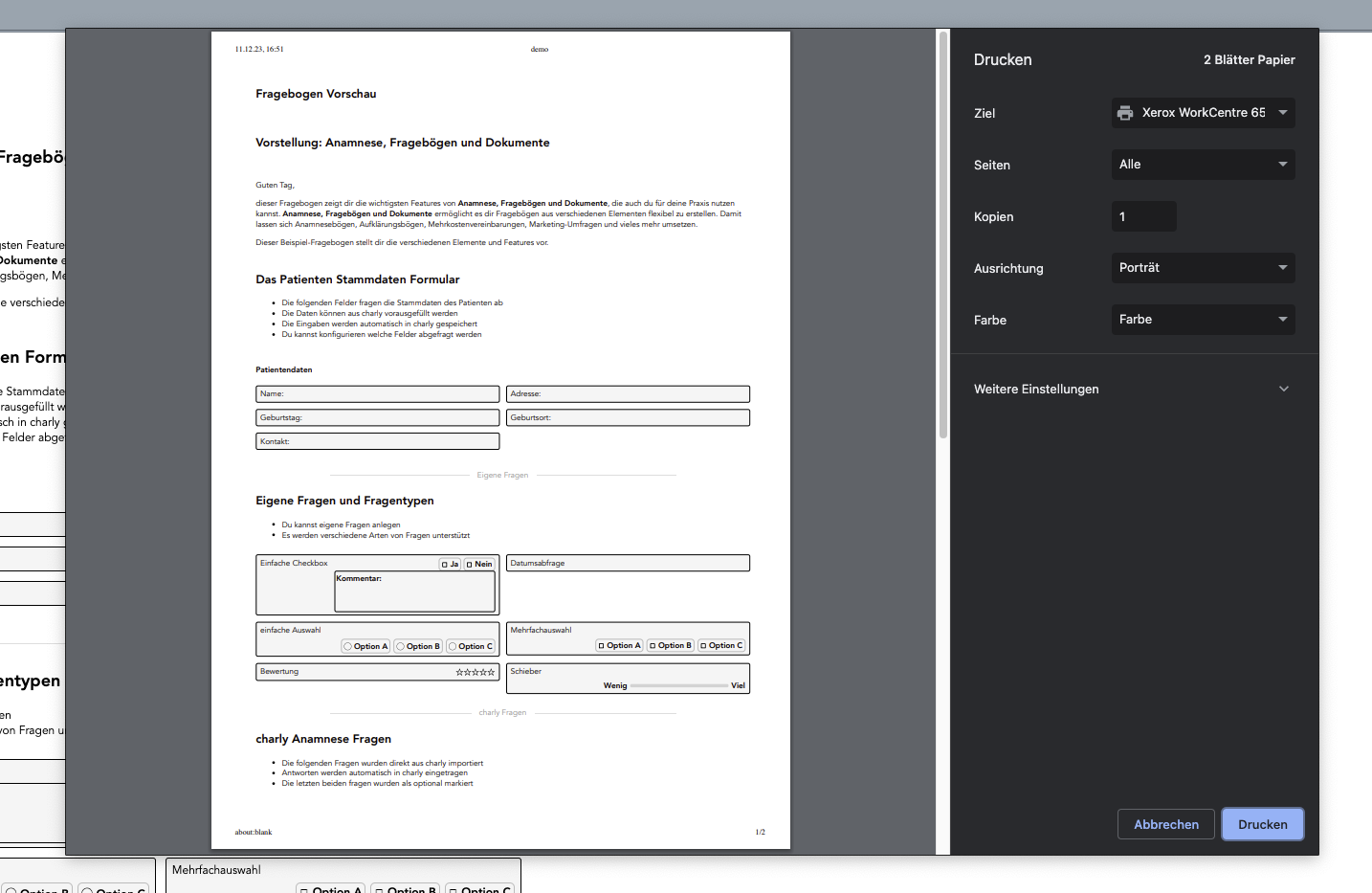This screenshot has width=1372, height=893.
Task: Click the 'Vorstellung: Anamnese, Fragebögen und Dokumente' heading
Action: click(403, 143)
